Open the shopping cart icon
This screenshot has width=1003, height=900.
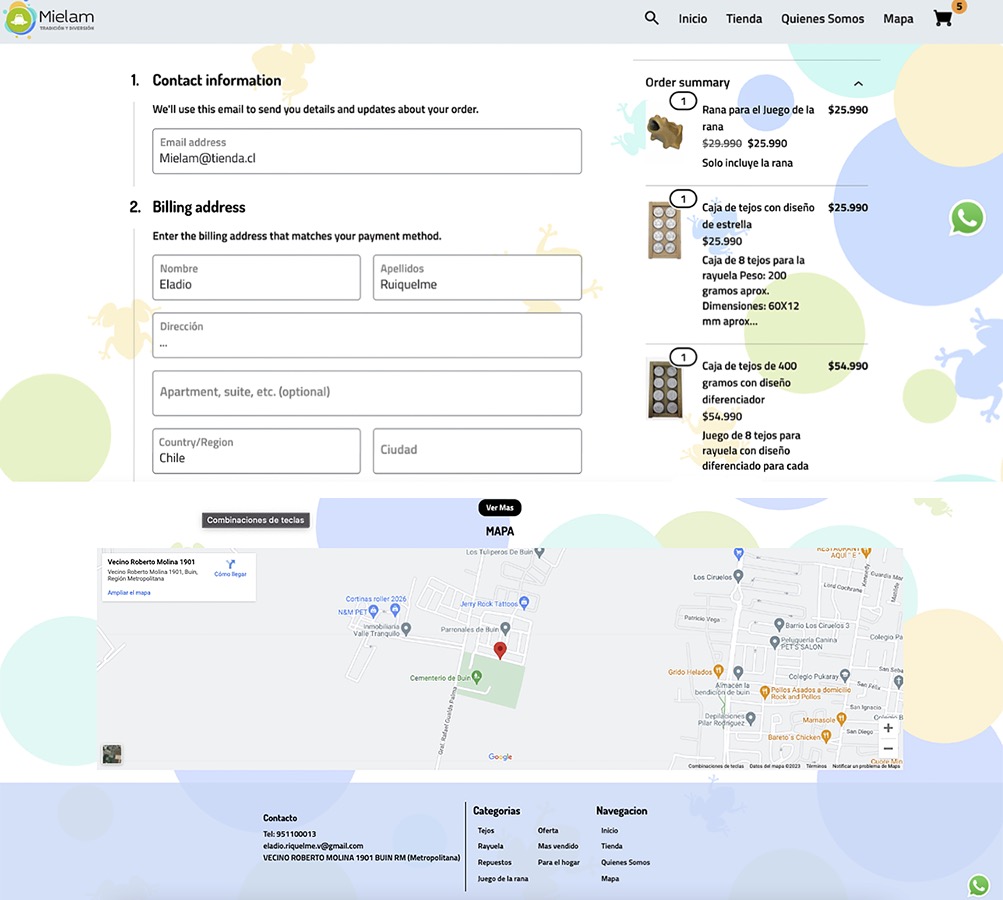[943, 18]
